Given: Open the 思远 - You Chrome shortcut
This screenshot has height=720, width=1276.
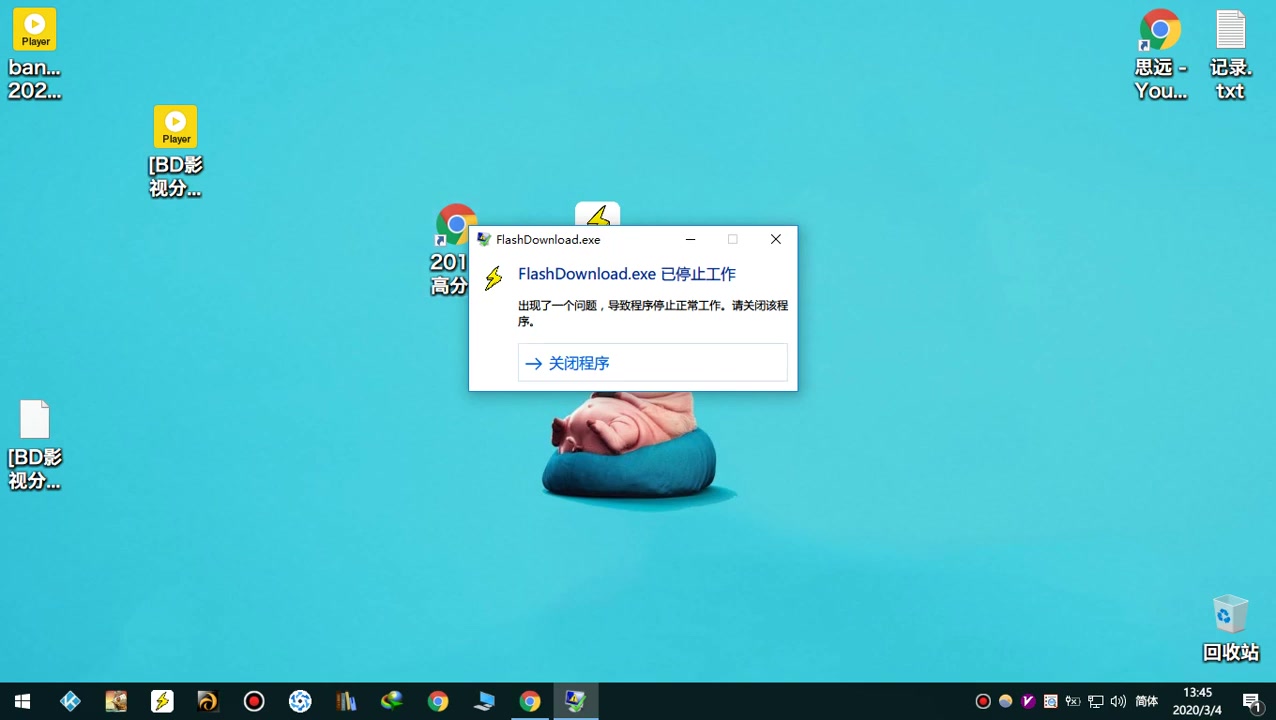Looking at the screenshot, I should click(x=1159, y=30).
